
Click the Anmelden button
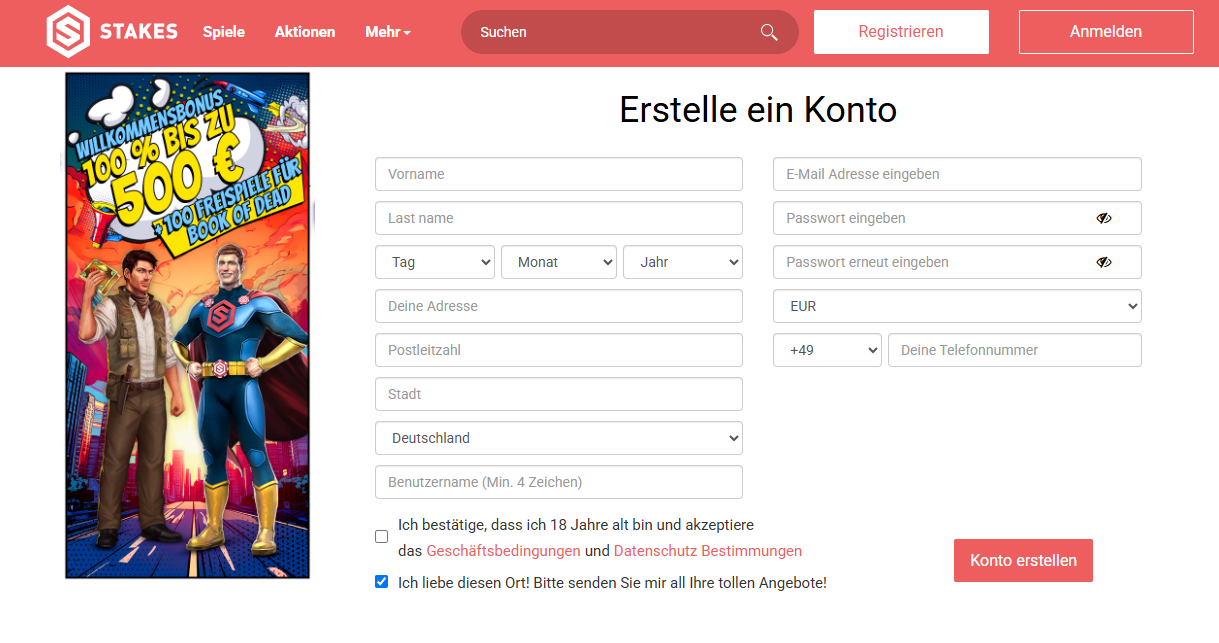click(x=1106, y=32)
